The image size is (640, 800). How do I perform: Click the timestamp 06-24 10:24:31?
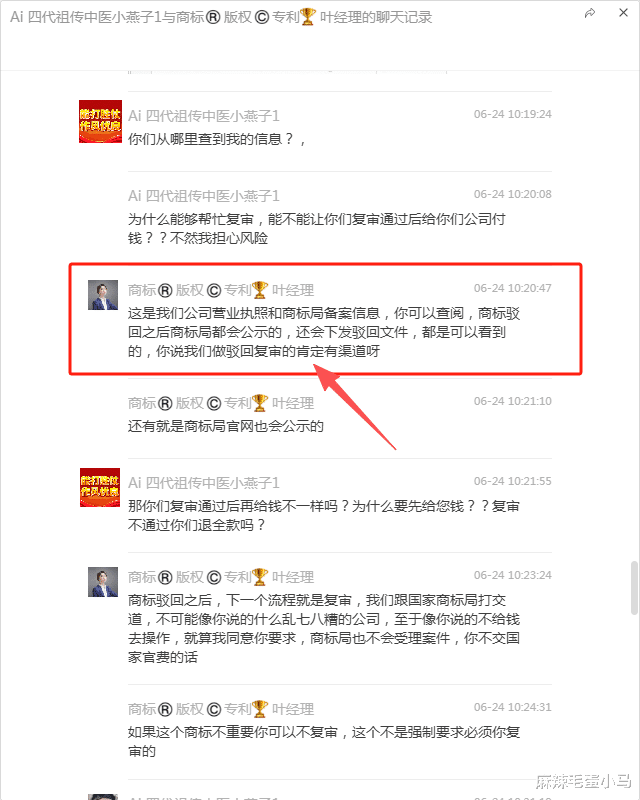click(512, 707)
